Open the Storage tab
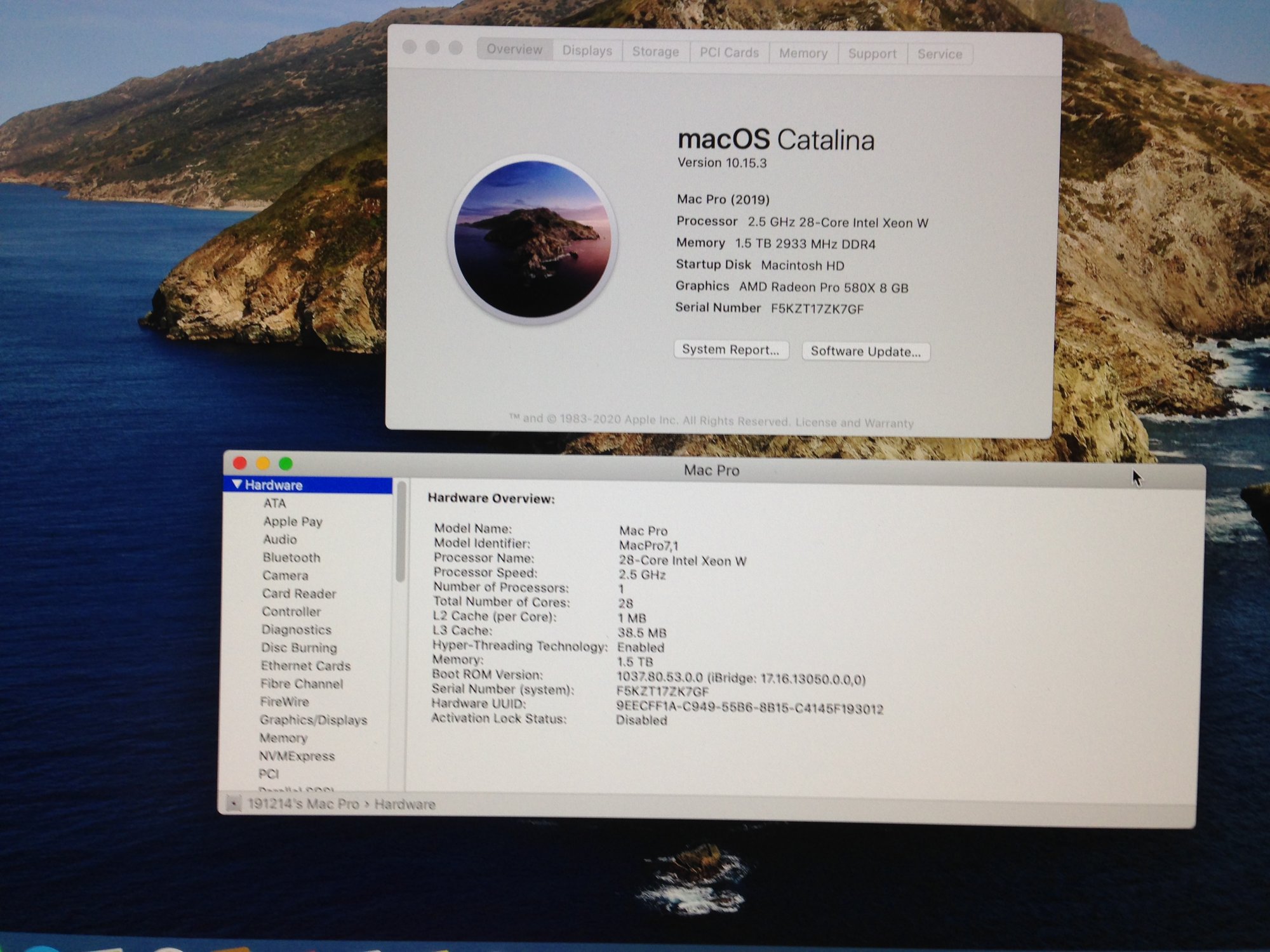Image resolution: width=1270 pixels, height=952 pixels. pyautogui.click(x=655, y=52)
